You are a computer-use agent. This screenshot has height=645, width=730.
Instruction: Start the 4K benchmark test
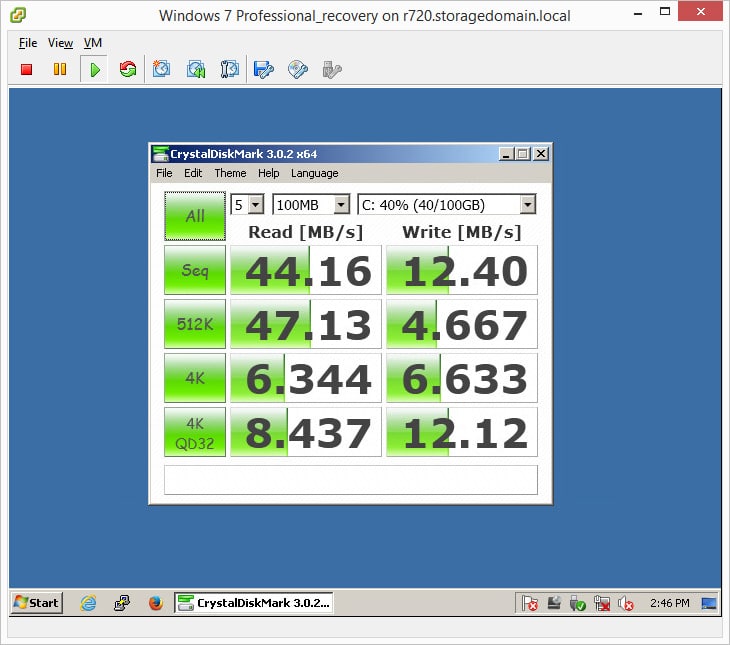(195, 378)
